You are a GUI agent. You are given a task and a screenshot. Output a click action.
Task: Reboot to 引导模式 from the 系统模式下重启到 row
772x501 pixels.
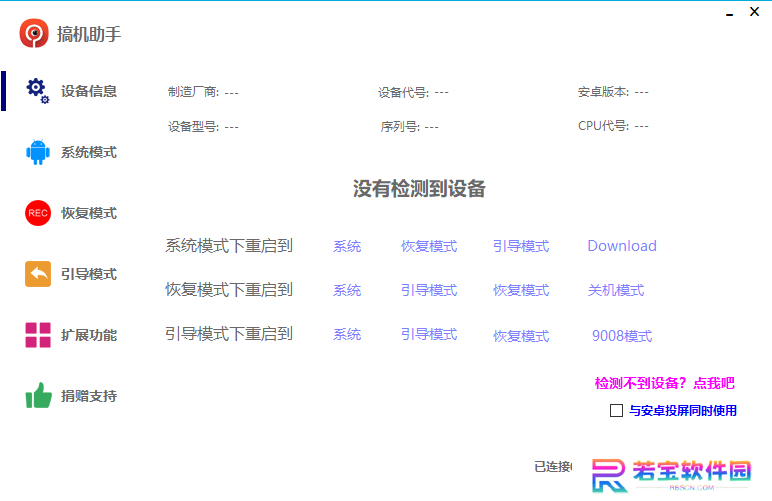521,246
